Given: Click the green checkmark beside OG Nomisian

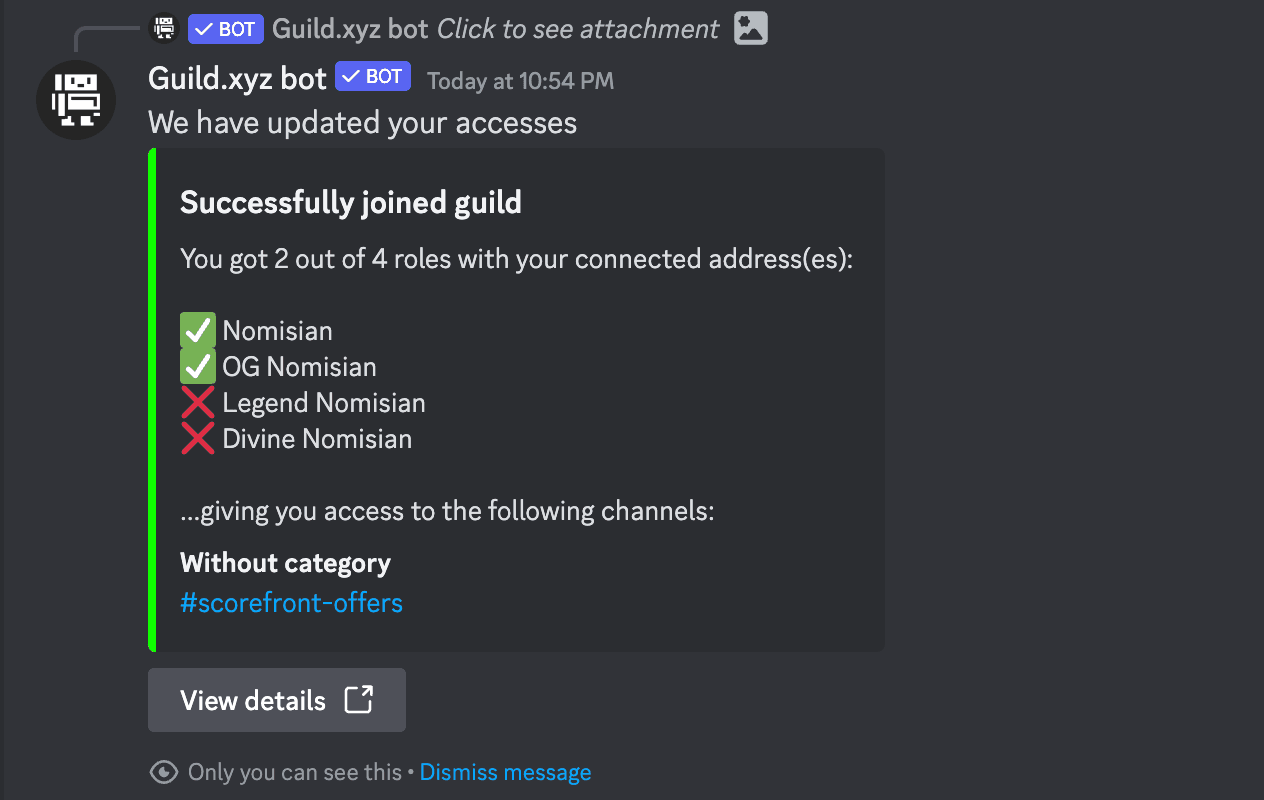Looking at the screenshot, I should pyautogui.click(x=197, y=365).
